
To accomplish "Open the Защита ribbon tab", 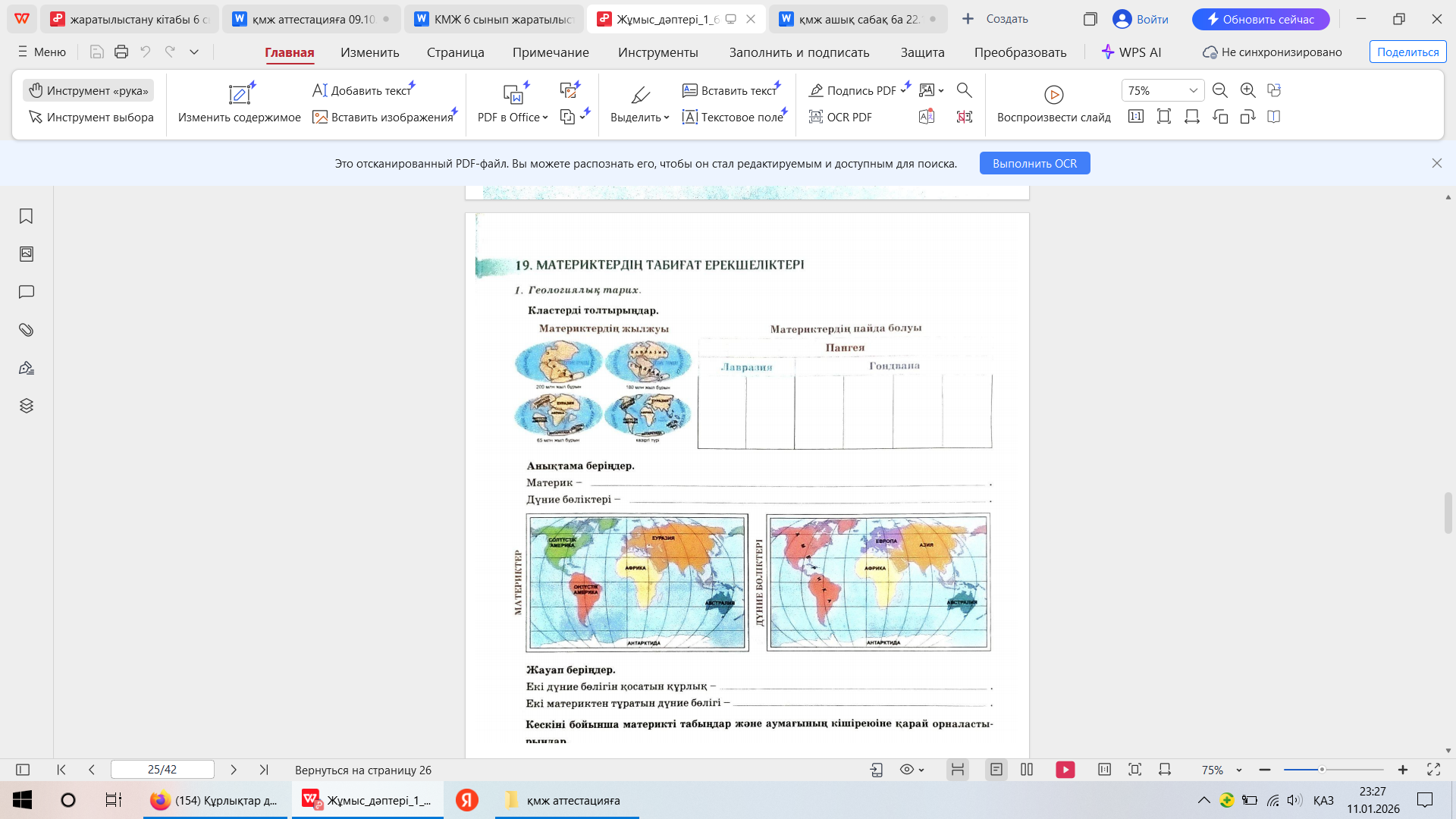I will click(922, 52).
